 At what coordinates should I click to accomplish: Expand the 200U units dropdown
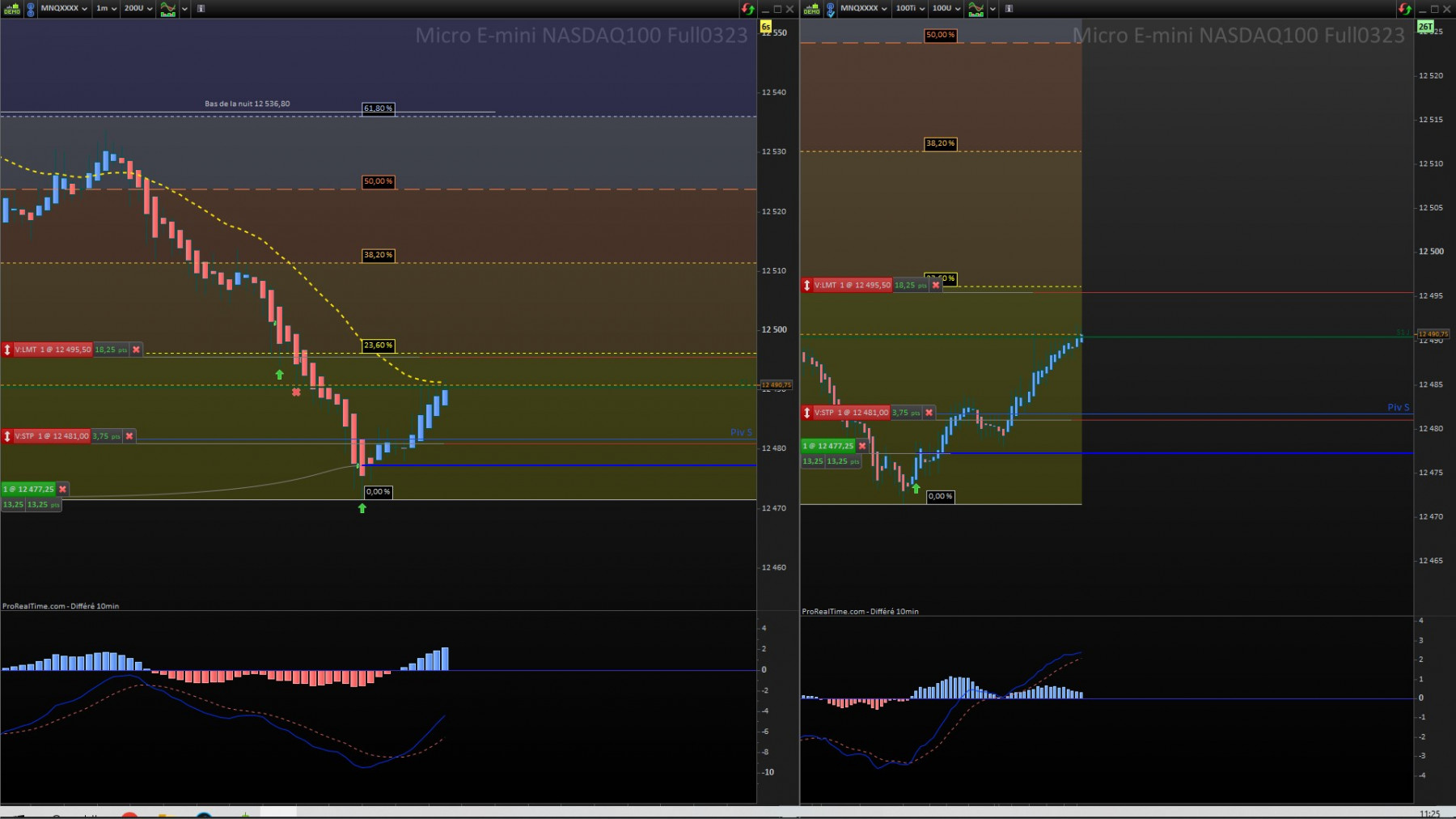tap(138, 8)
